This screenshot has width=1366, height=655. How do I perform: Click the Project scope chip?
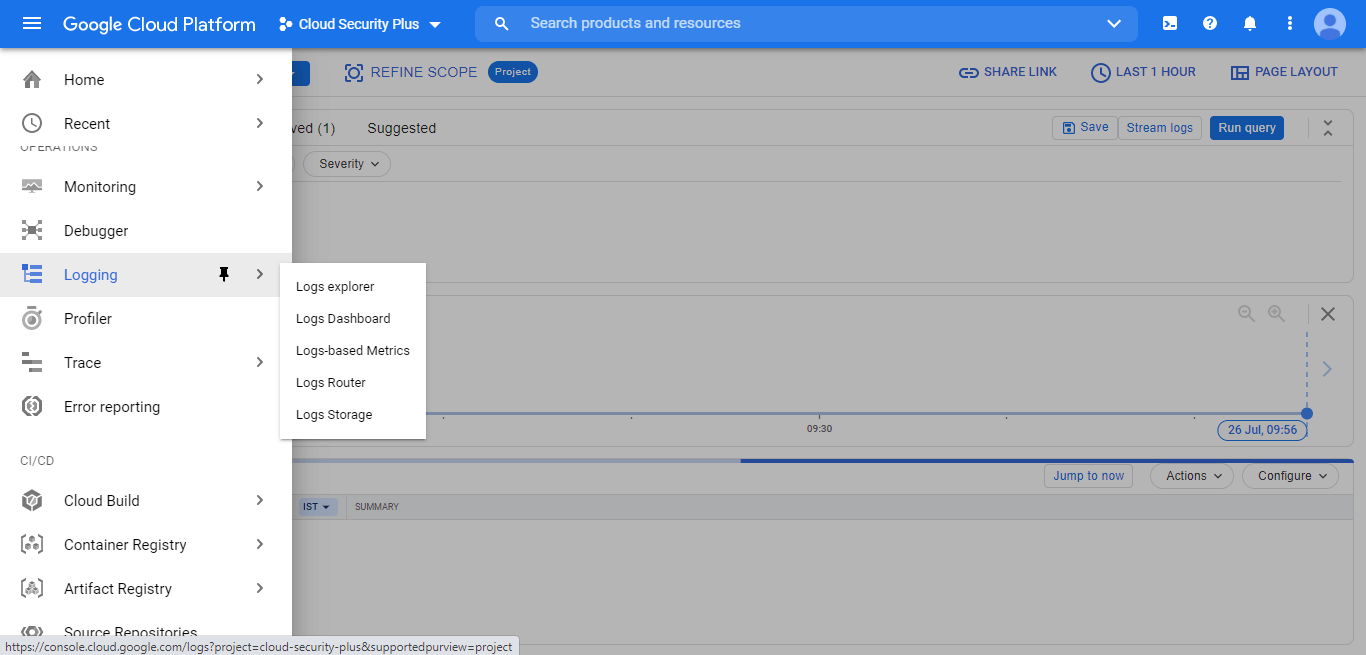pyautogui.click(x=513, y=72)
